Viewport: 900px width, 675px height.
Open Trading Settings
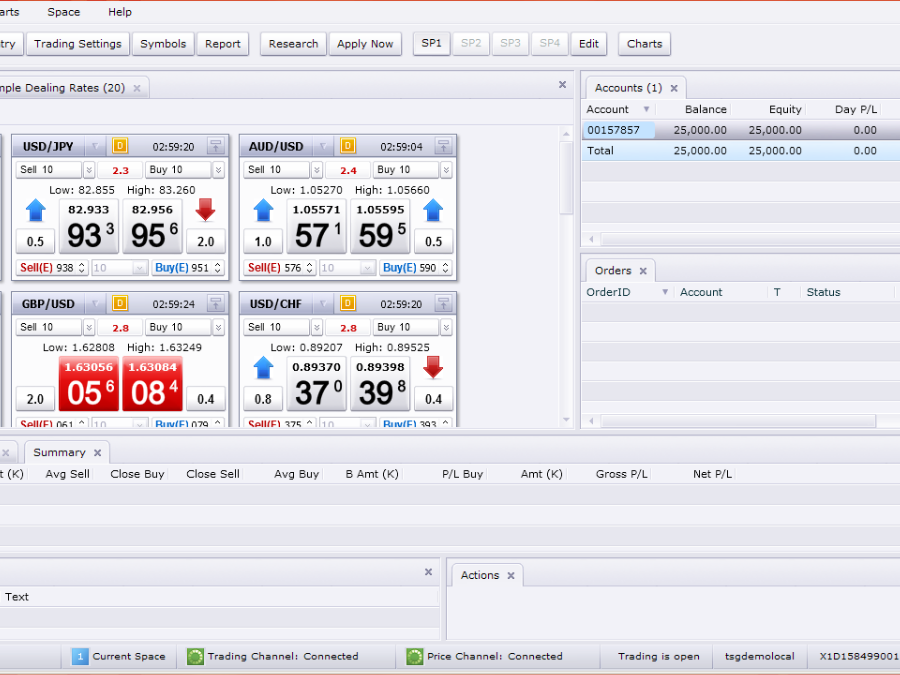tap(77, 44)
